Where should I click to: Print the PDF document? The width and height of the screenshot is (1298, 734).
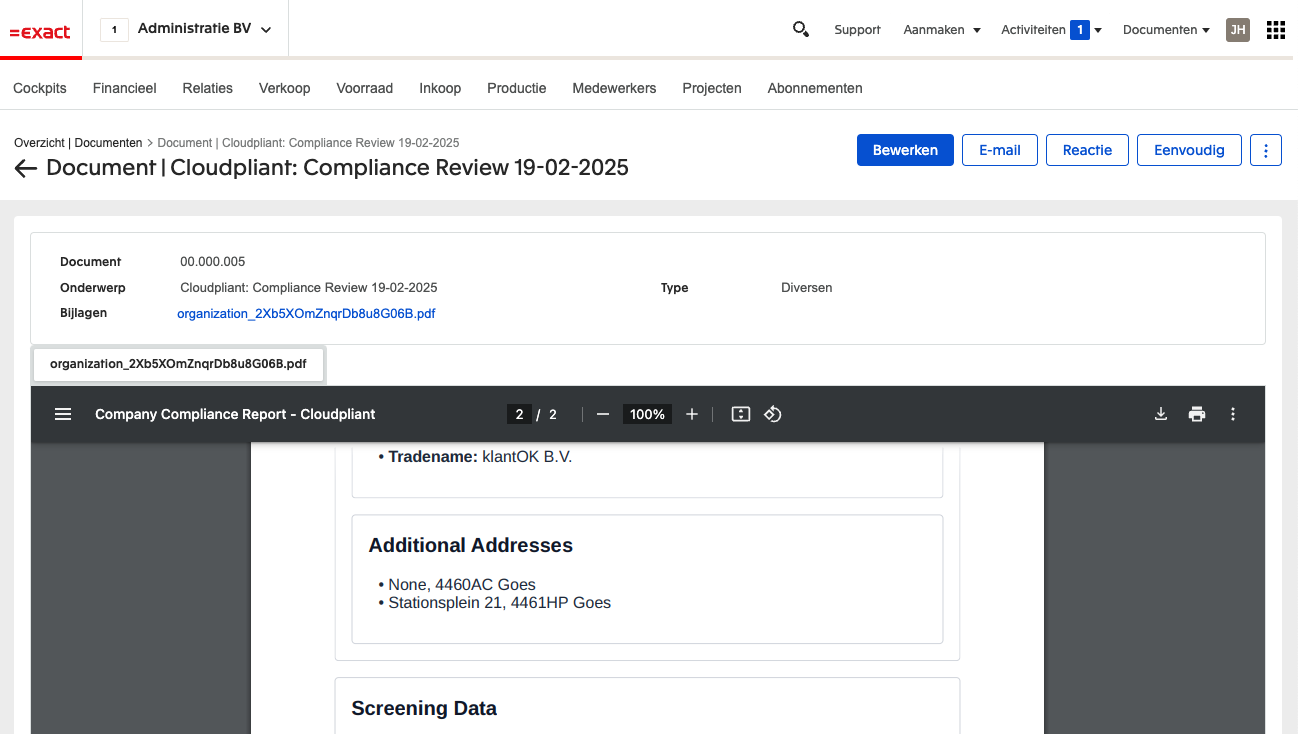(1197, 414)
